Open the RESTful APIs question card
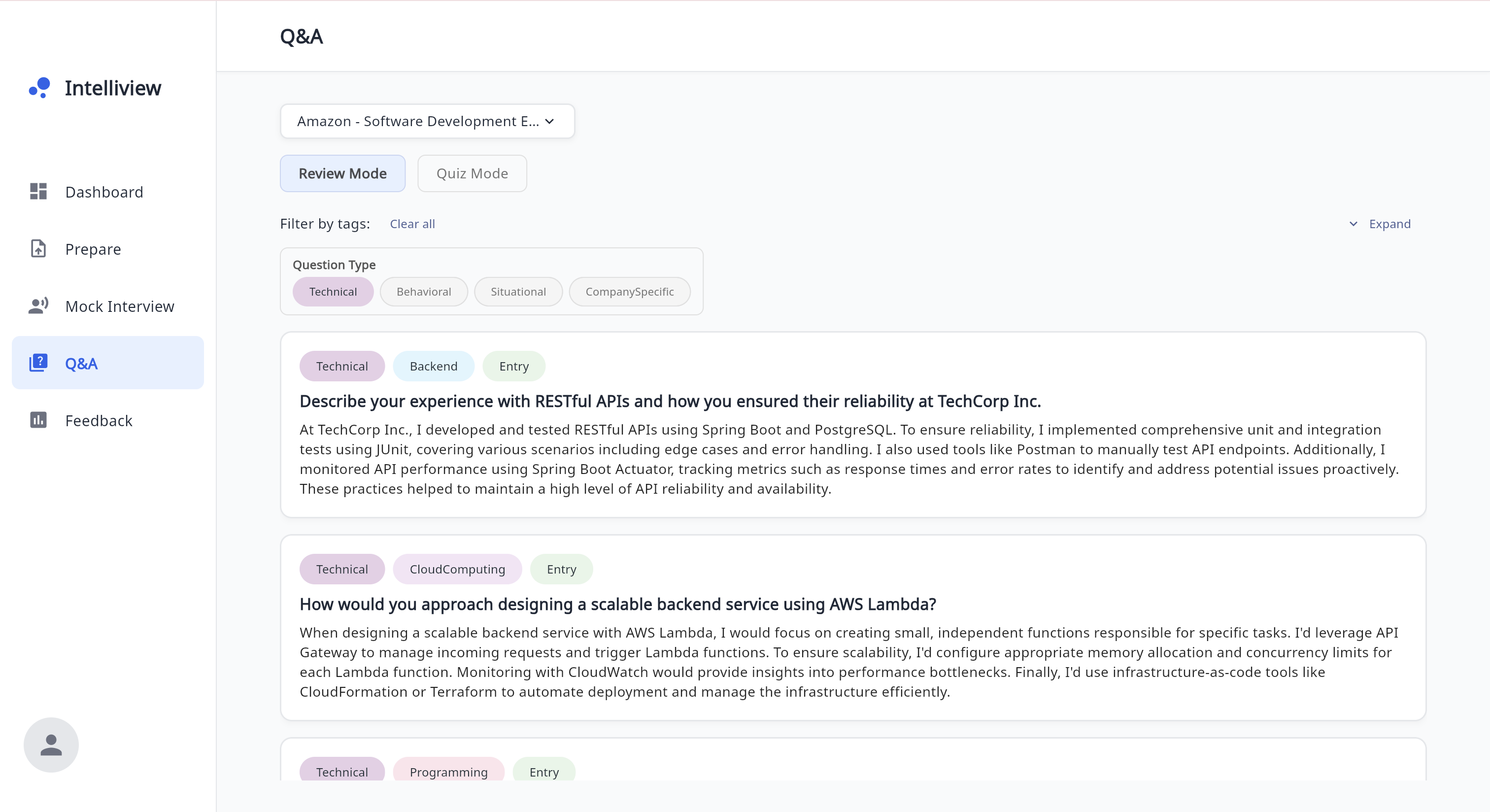 click(670, 402)
